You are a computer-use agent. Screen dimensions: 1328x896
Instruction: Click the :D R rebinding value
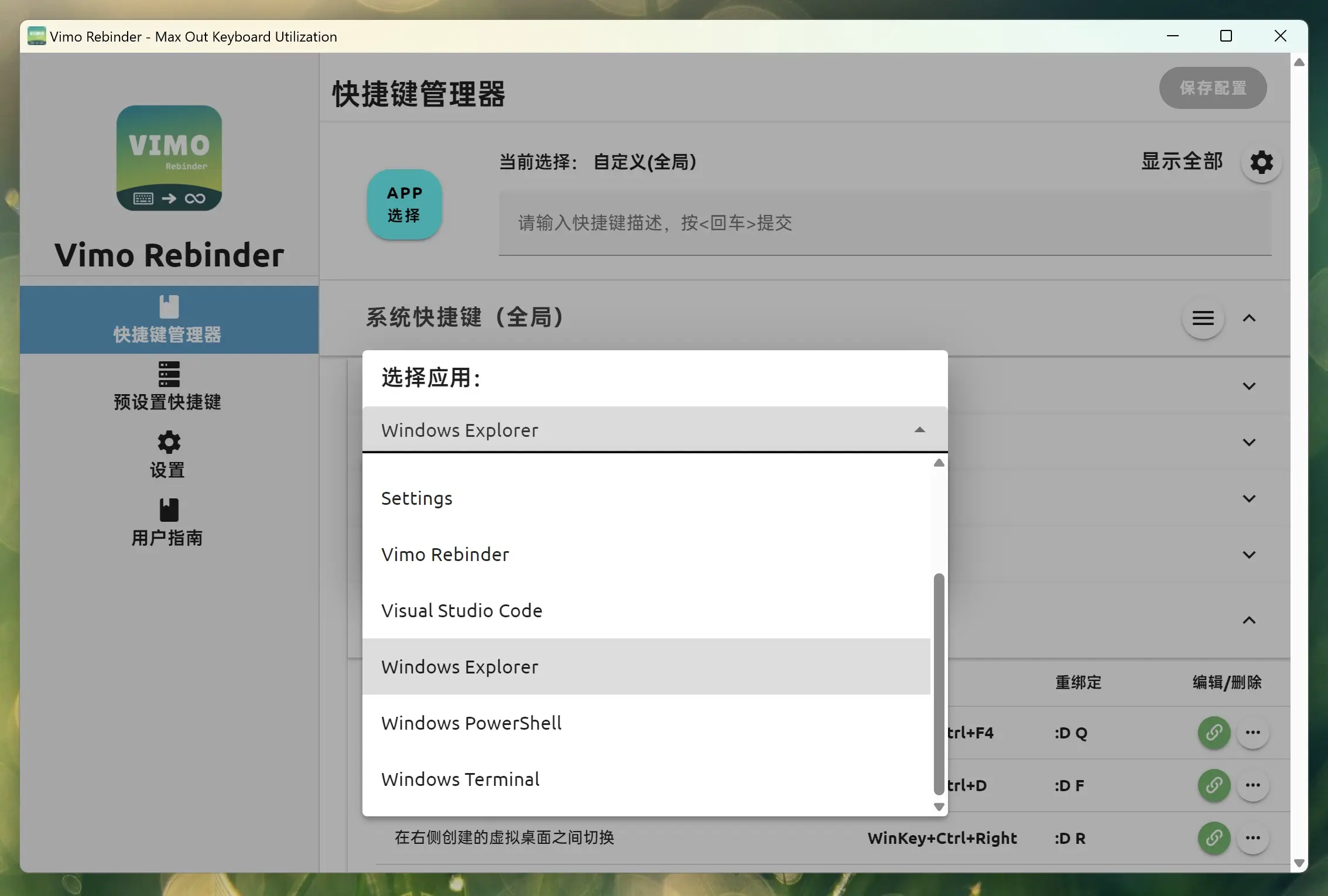tap(1070, 838)
